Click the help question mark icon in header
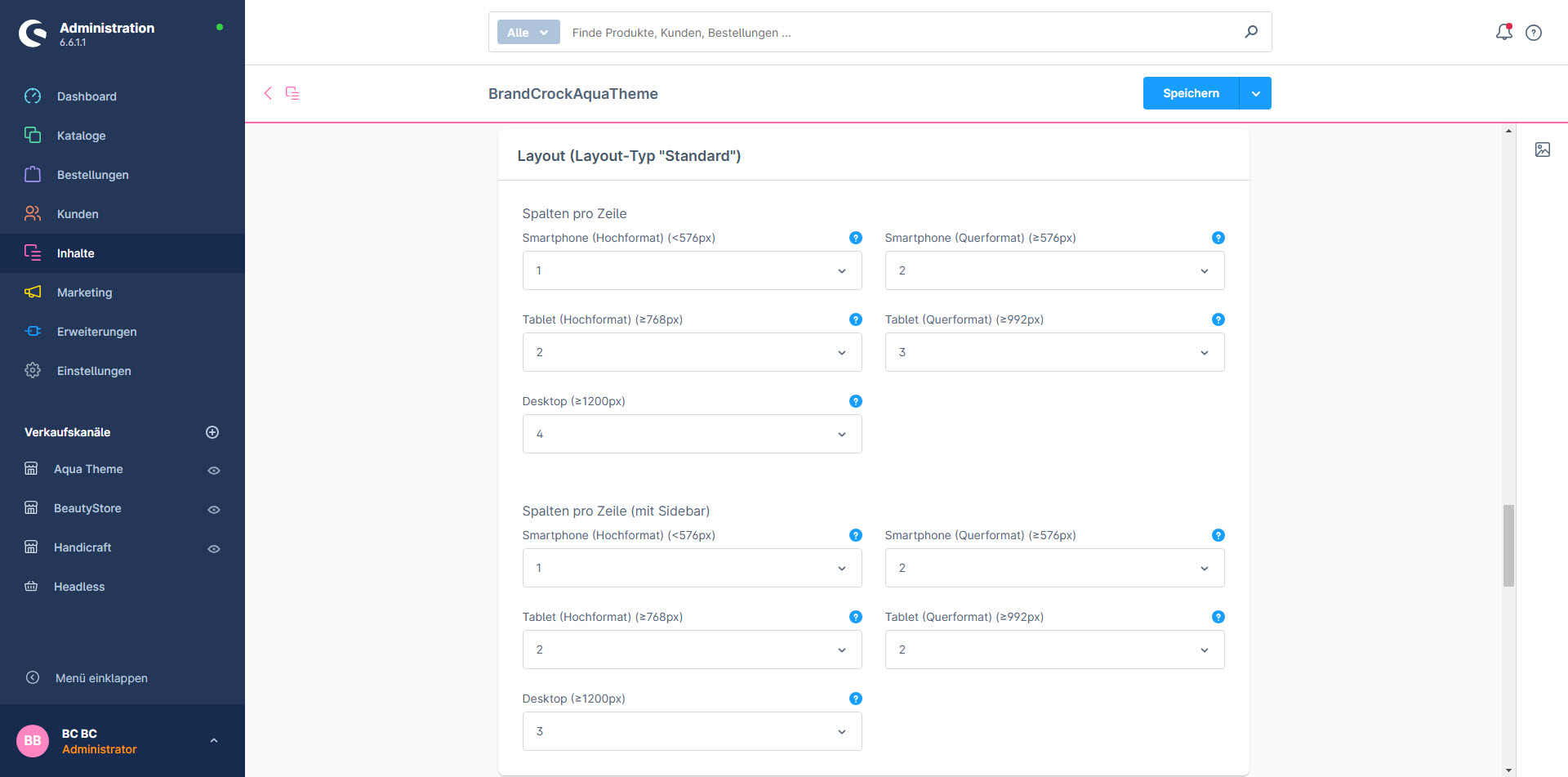Viewport: 1568px width, 777px height. pyautogui.click(x=1534, y=33)
